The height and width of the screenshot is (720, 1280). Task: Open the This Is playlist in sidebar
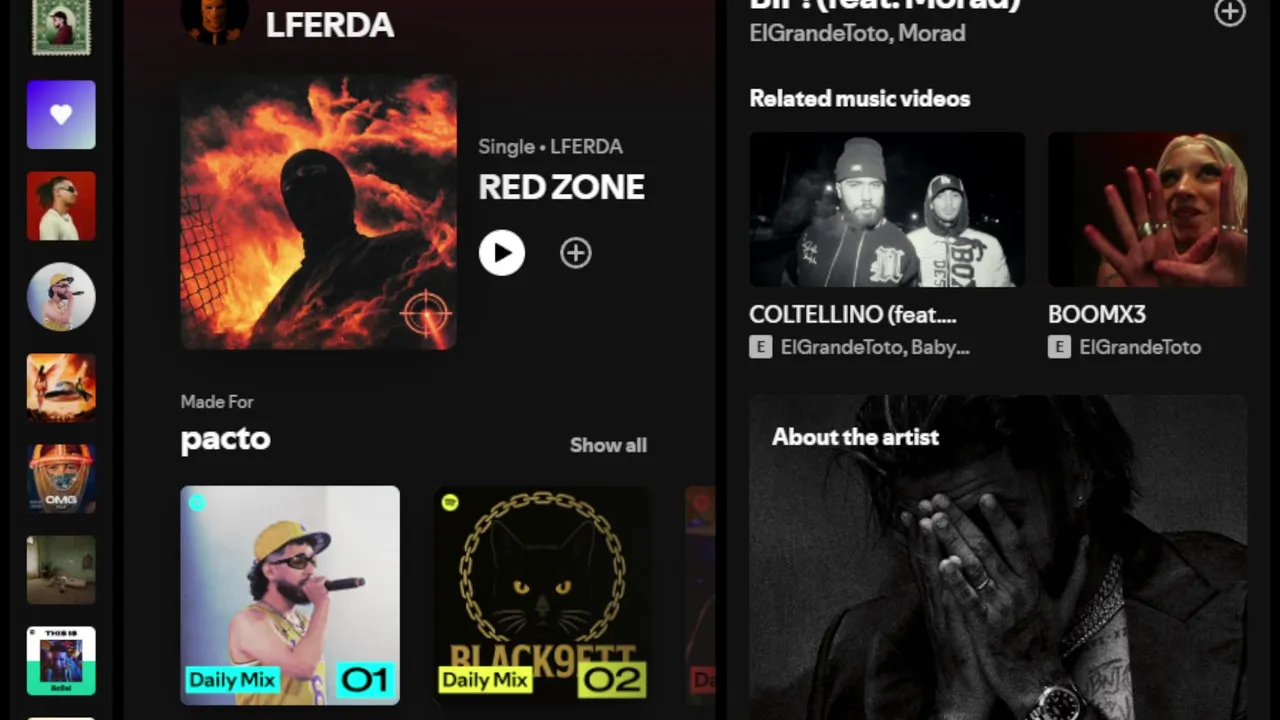tap(61, 661)
